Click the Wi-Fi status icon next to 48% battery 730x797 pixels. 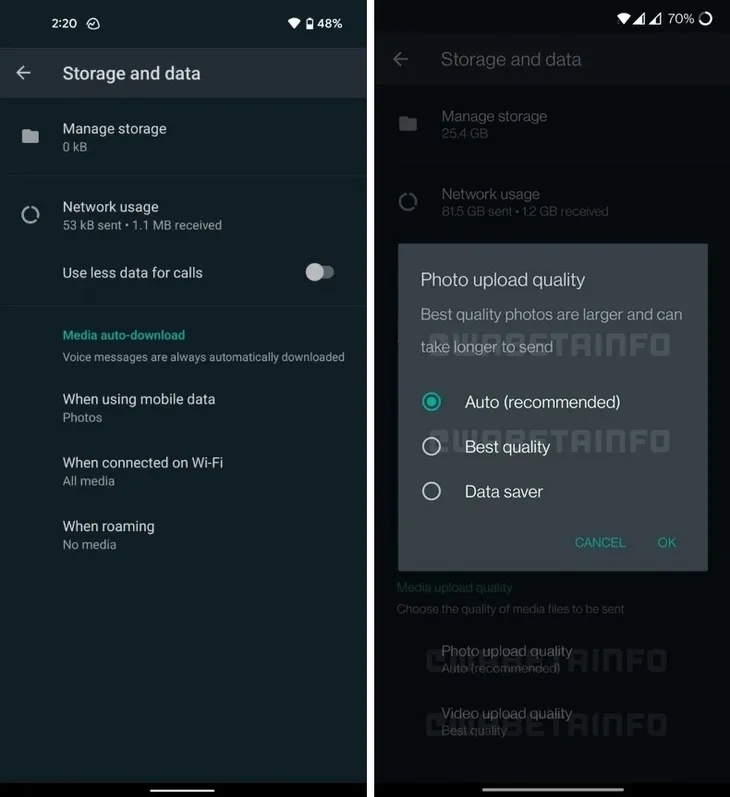294,23
